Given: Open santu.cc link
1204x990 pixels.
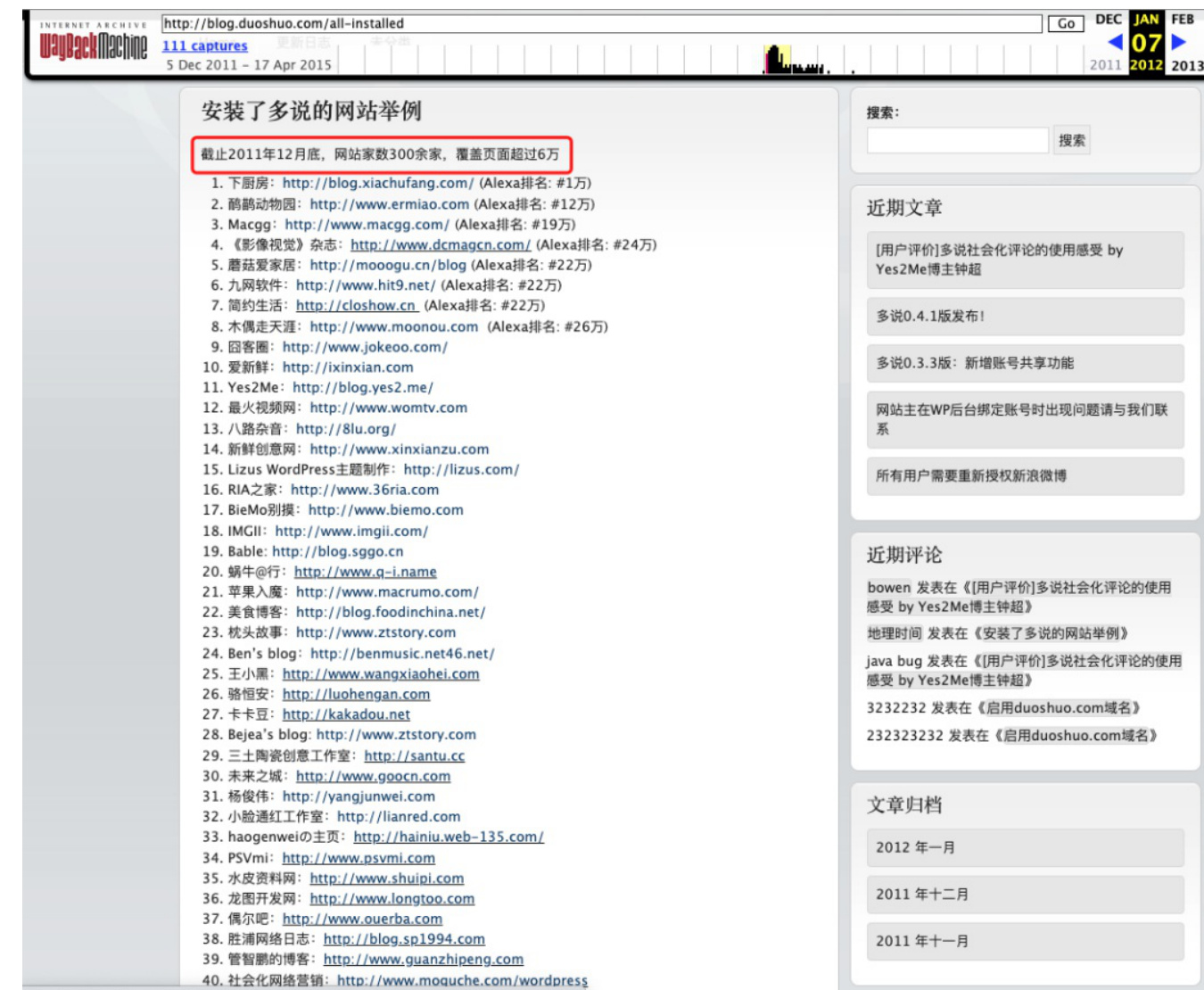Looking at the screenshot, I should point(414,755).
